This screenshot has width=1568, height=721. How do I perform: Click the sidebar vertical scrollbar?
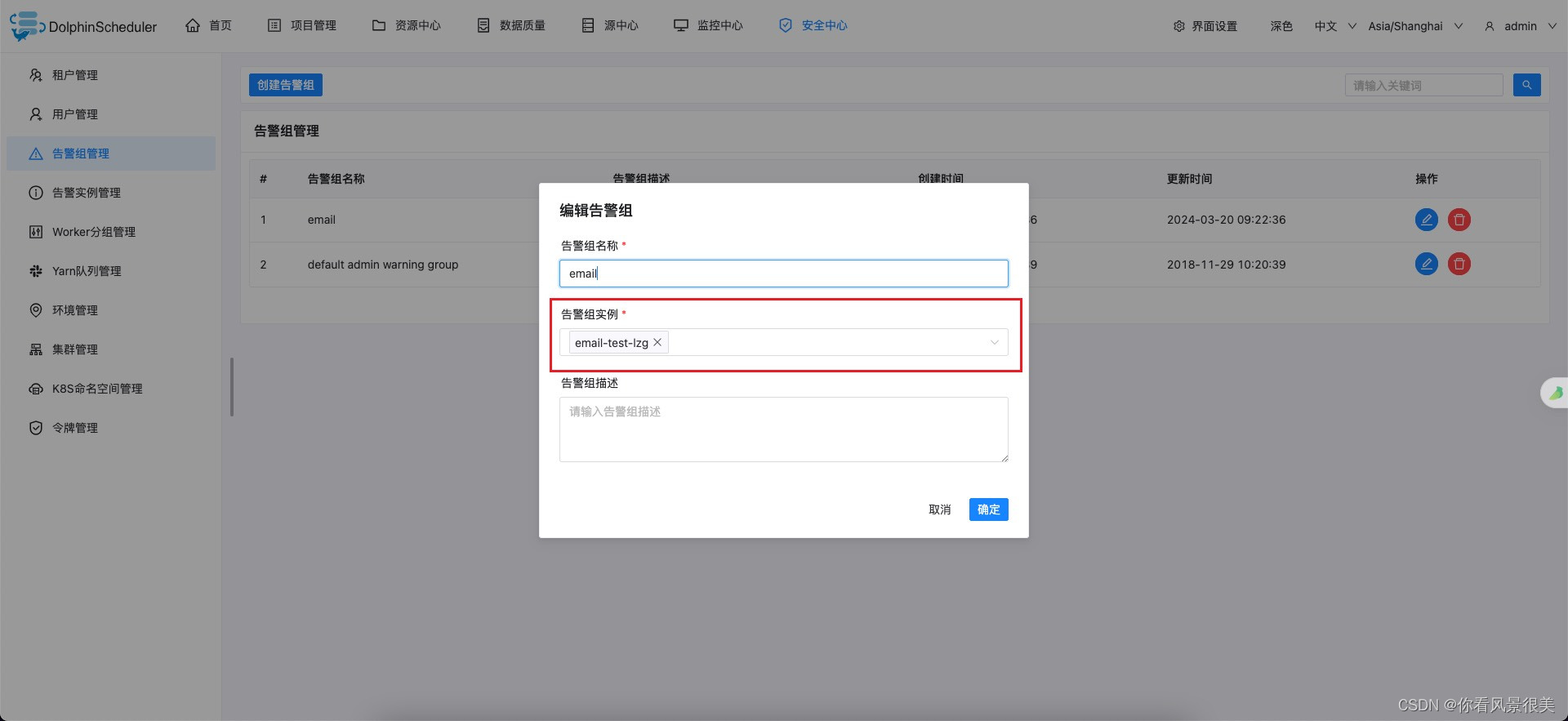click(232, 387)
